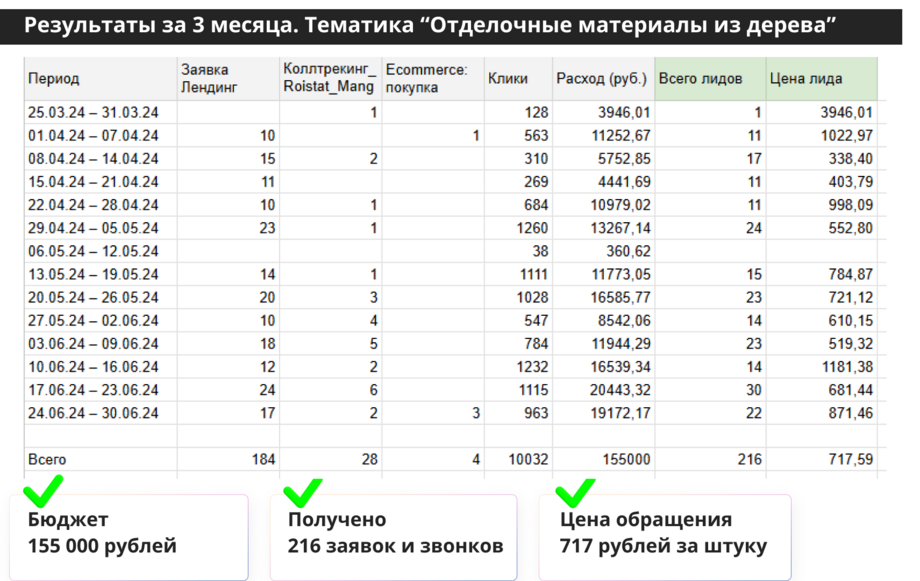
Task: Click total leads value 30
Action: tap(754, 390)
